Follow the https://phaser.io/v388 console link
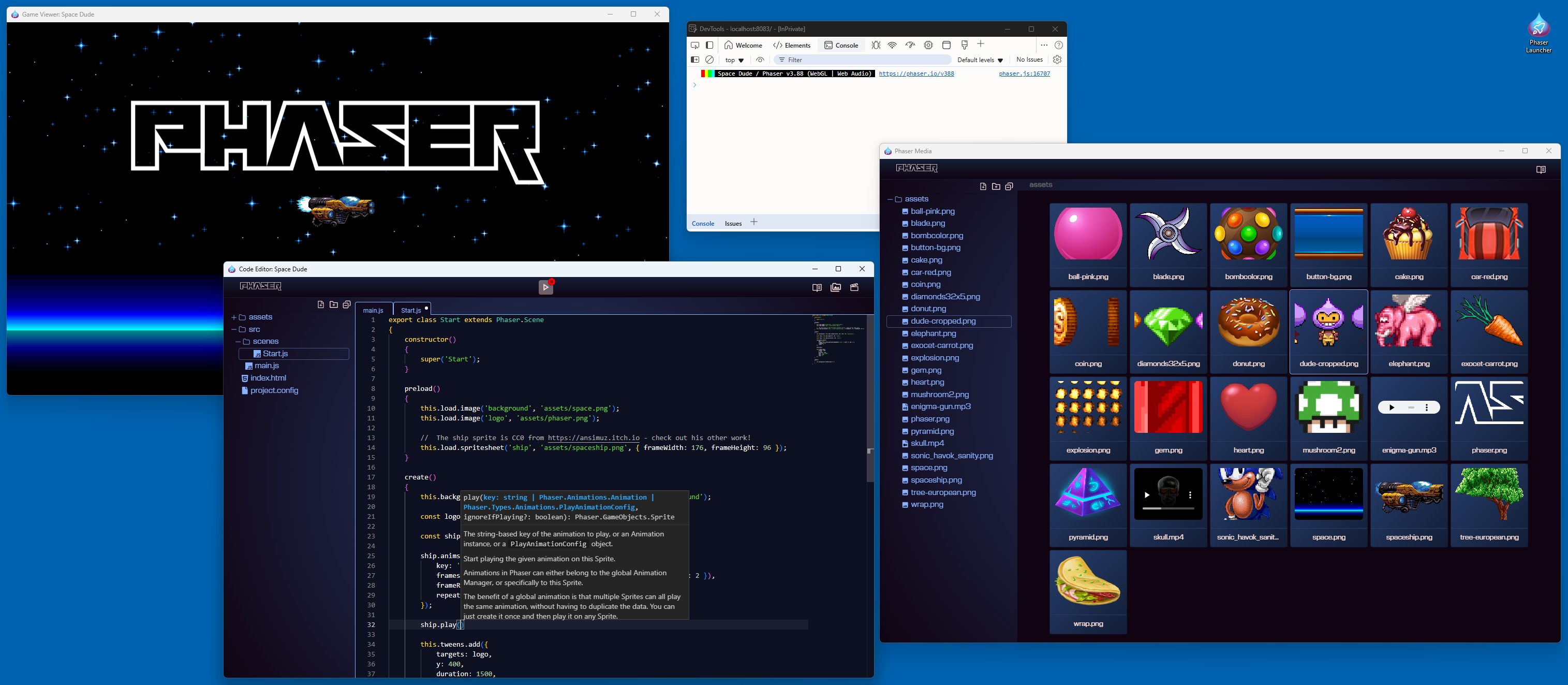This screenshot has width=1568, height=685. pyautogui.click(x=916, y=74)
